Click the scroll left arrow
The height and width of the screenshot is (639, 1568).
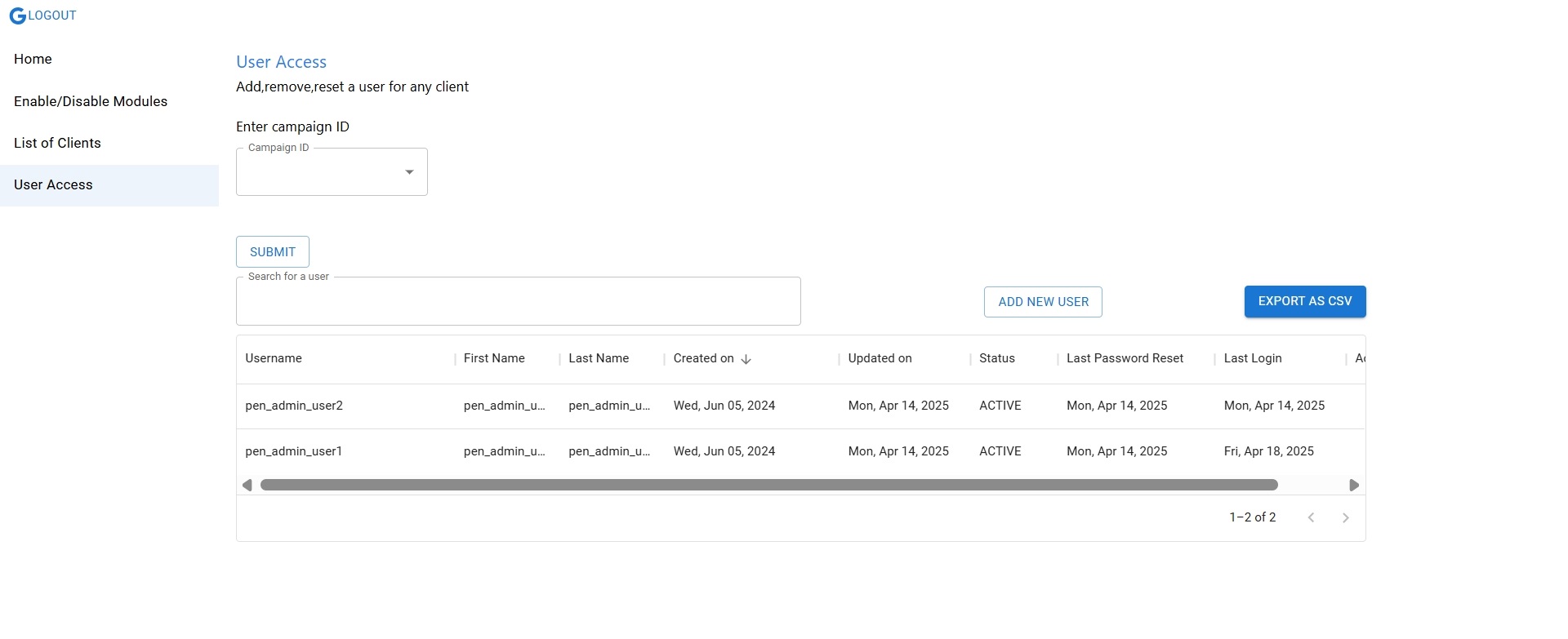[247, 486]
